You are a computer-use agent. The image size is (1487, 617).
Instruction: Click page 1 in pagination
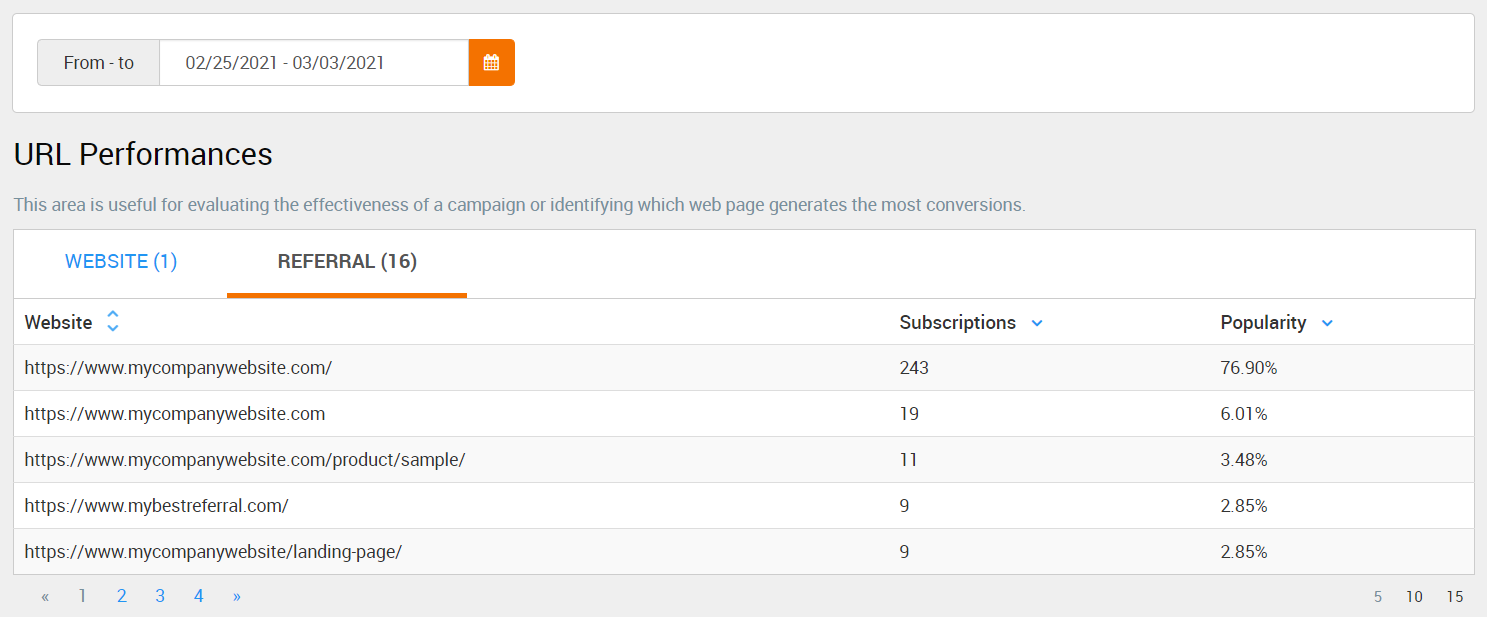tap(83, 596)
